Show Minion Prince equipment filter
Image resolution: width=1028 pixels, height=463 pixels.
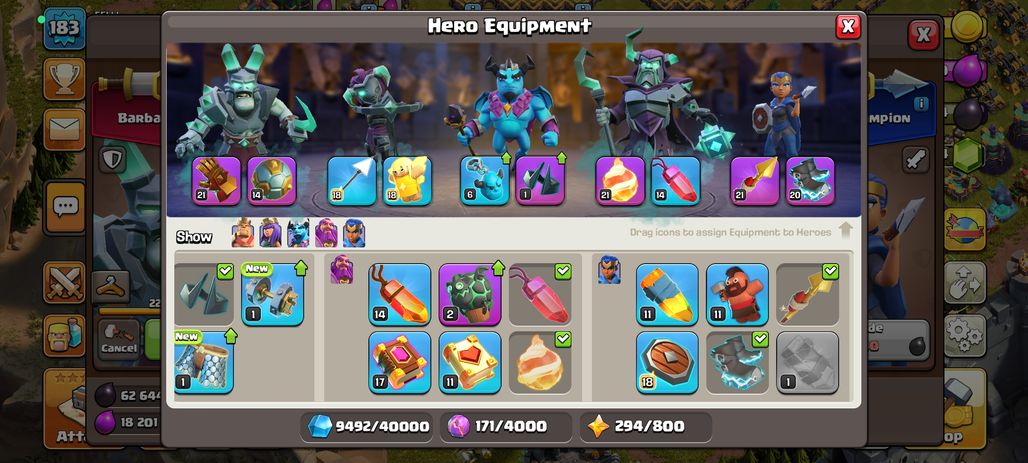298,233
